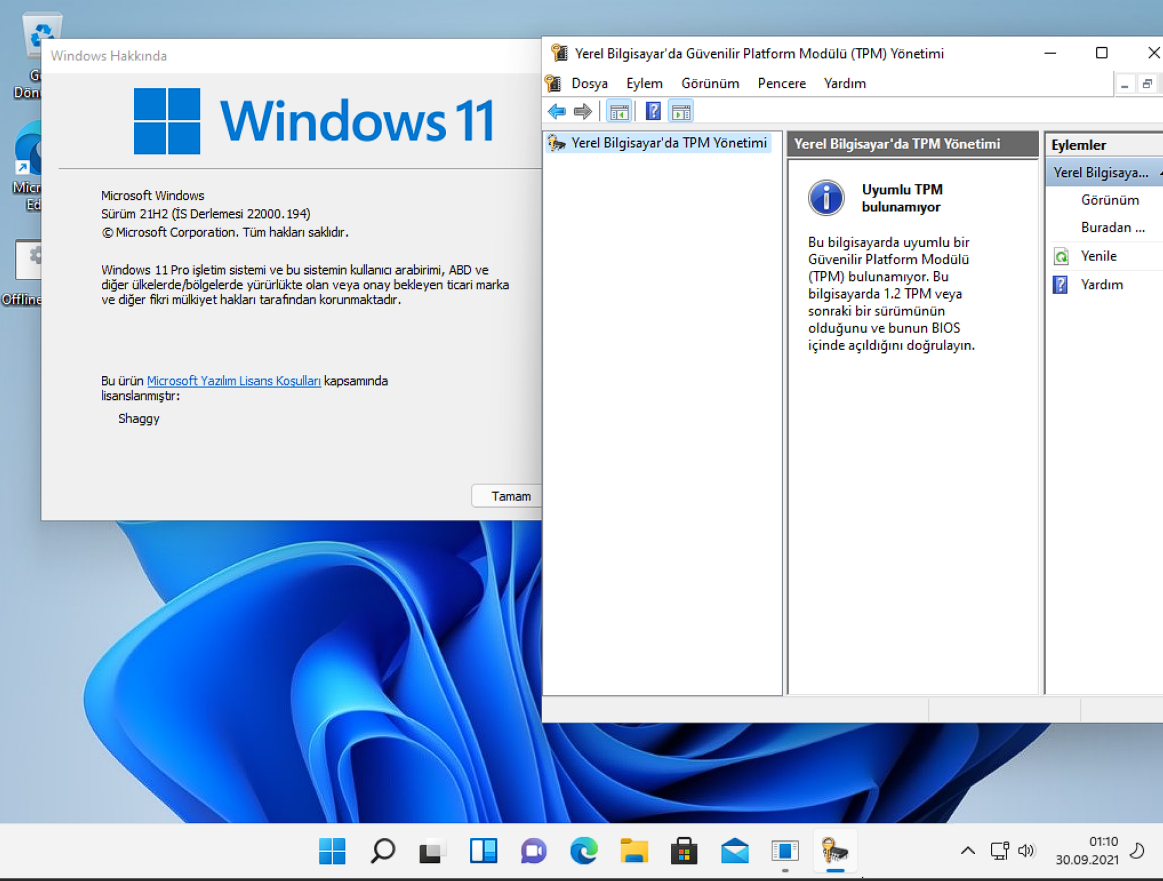Screen dimensions: 1163x881
Task: Open the Chat taskbar icon
Action: [x=533, y=851]
